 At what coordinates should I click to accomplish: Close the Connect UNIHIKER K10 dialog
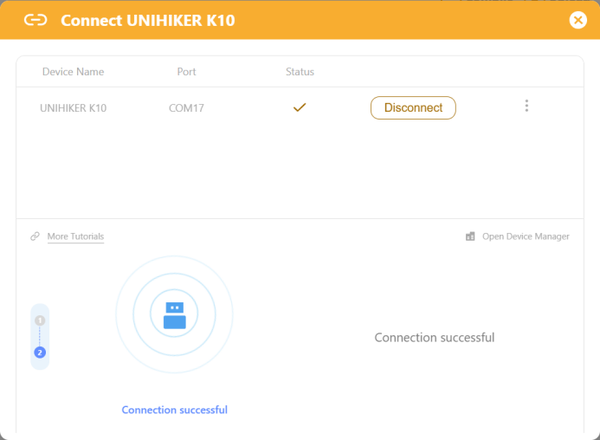click(578, 20)
